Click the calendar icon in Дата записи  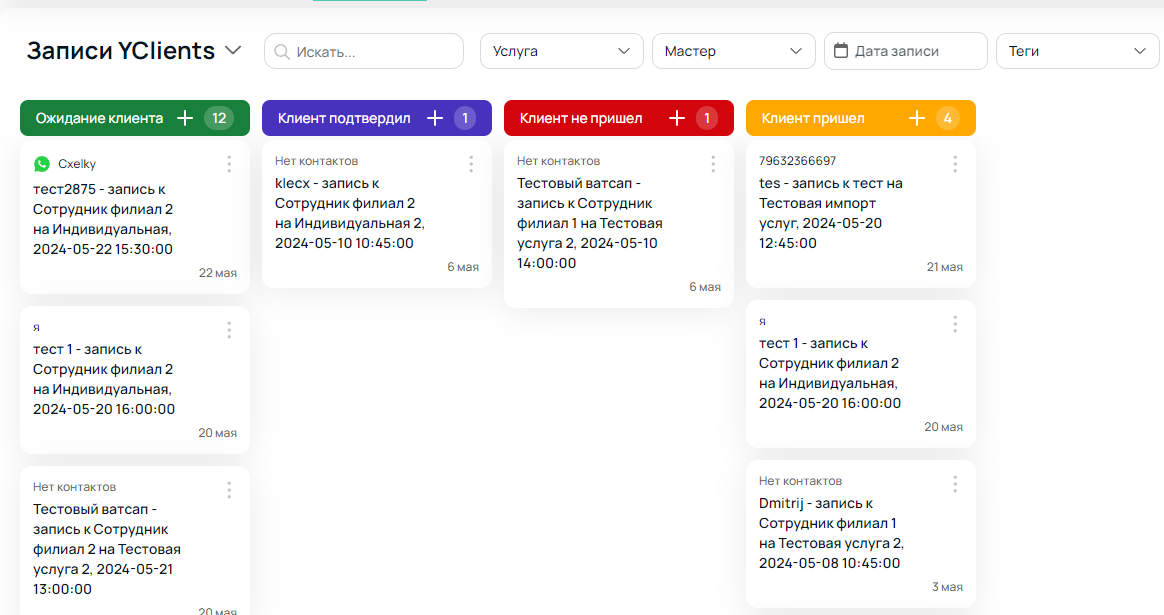click(841, 51)
